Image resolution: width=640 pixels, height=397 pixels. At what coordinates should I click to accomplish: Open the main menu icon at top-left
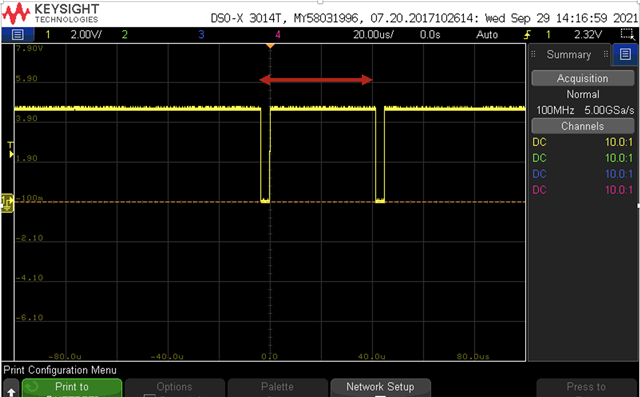(x=17, y=35)
